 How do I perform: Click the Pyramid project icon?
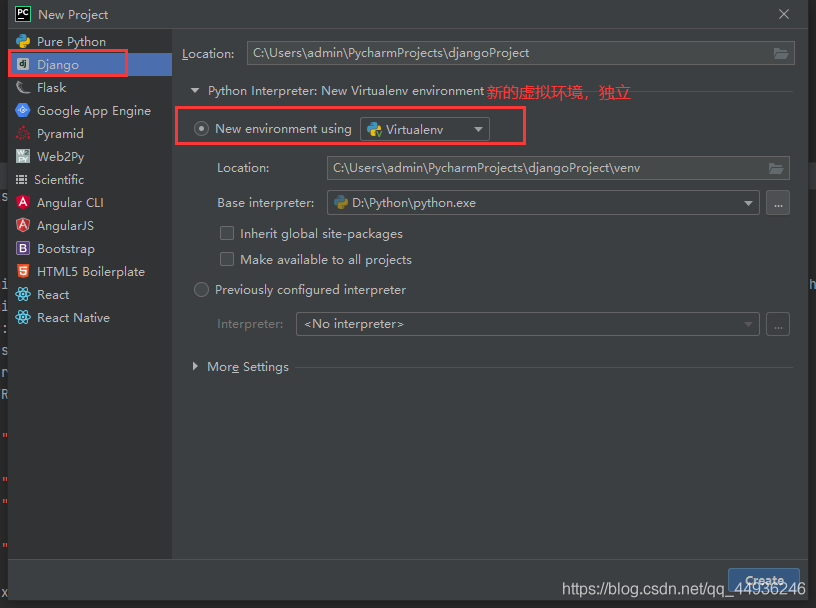click(x=23, y=133)
